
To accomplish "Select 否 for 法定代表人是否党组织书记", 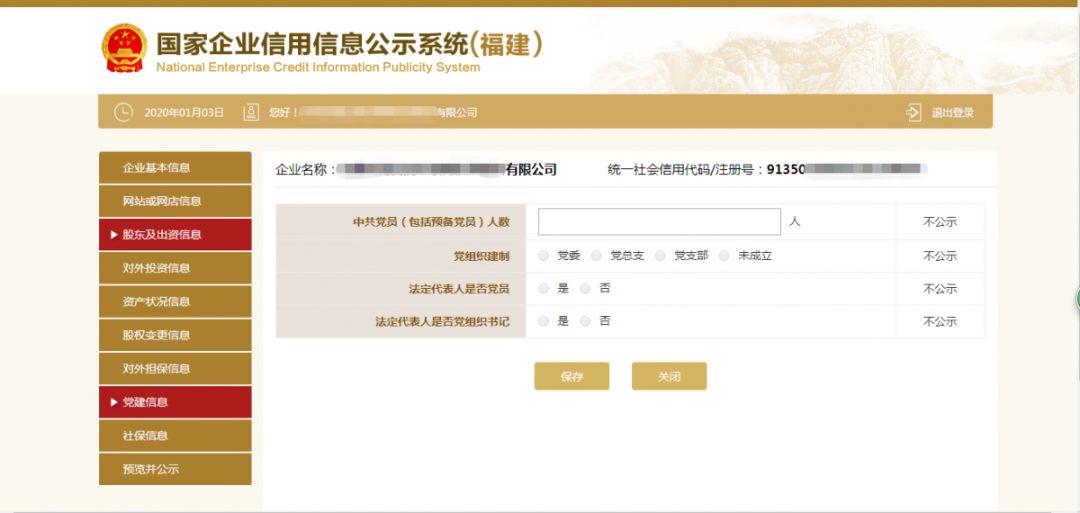I will (585, 321).
